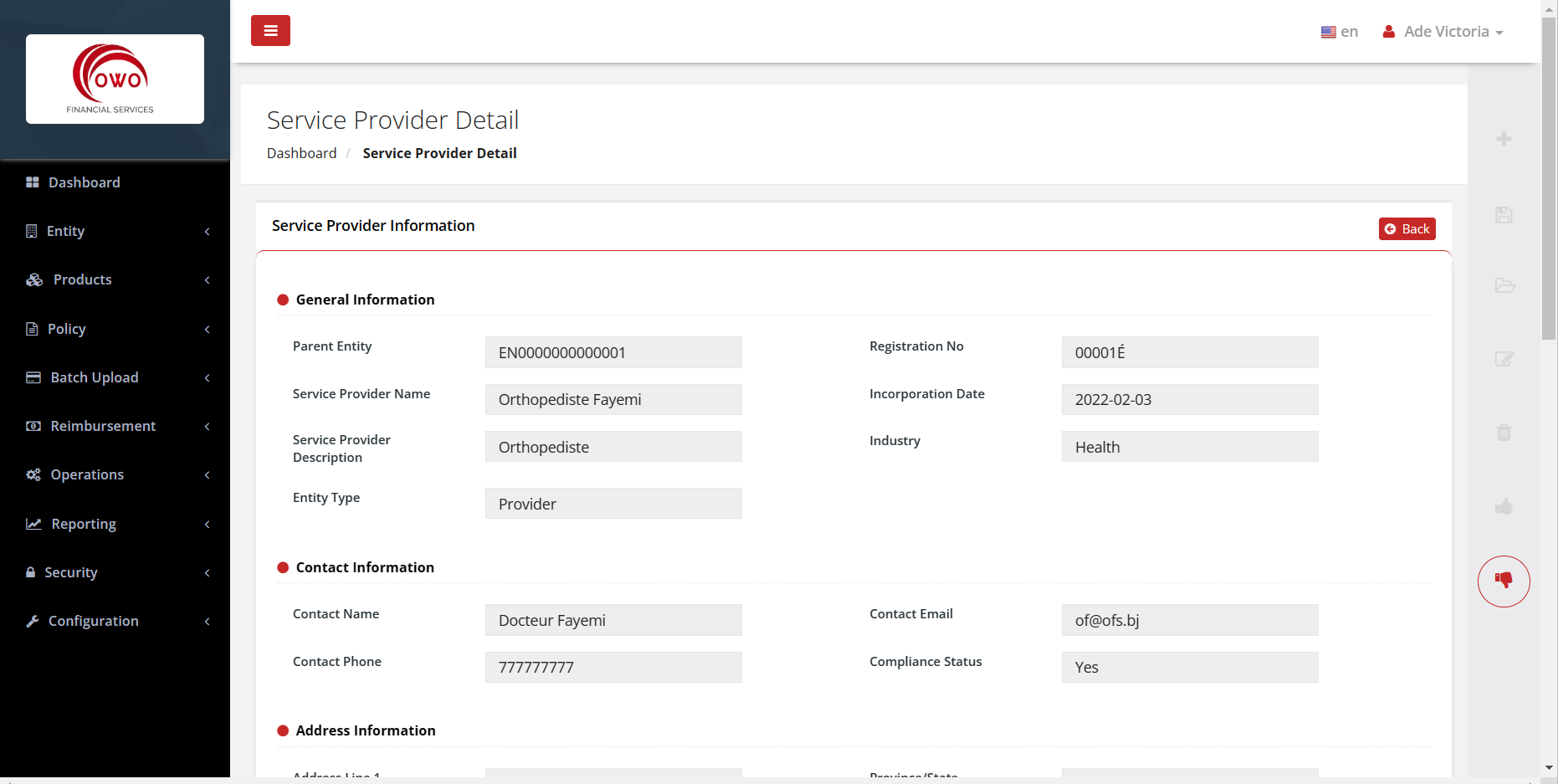Screen dimensions: 1558x784
Task: Click the Contact Phone field 777777777
Action: click(x=613, y=667)
